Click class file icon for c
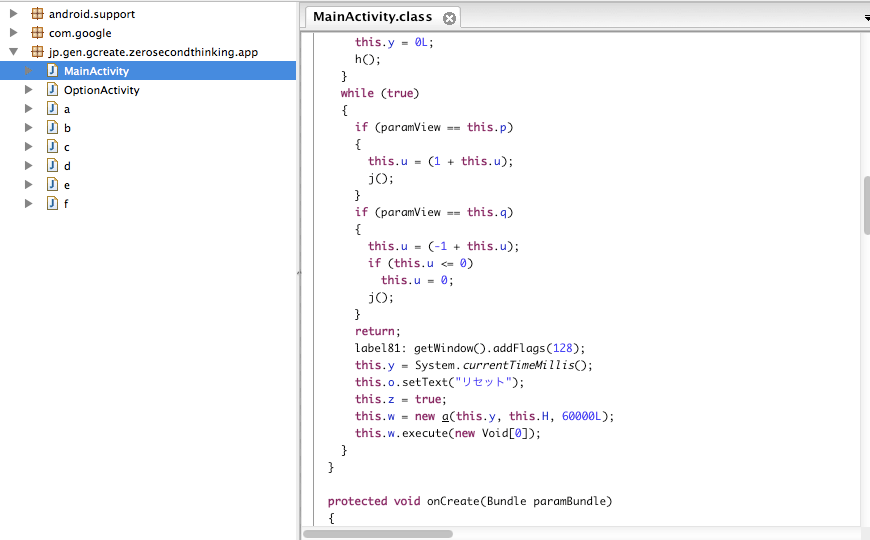 (x=52, y=147)
